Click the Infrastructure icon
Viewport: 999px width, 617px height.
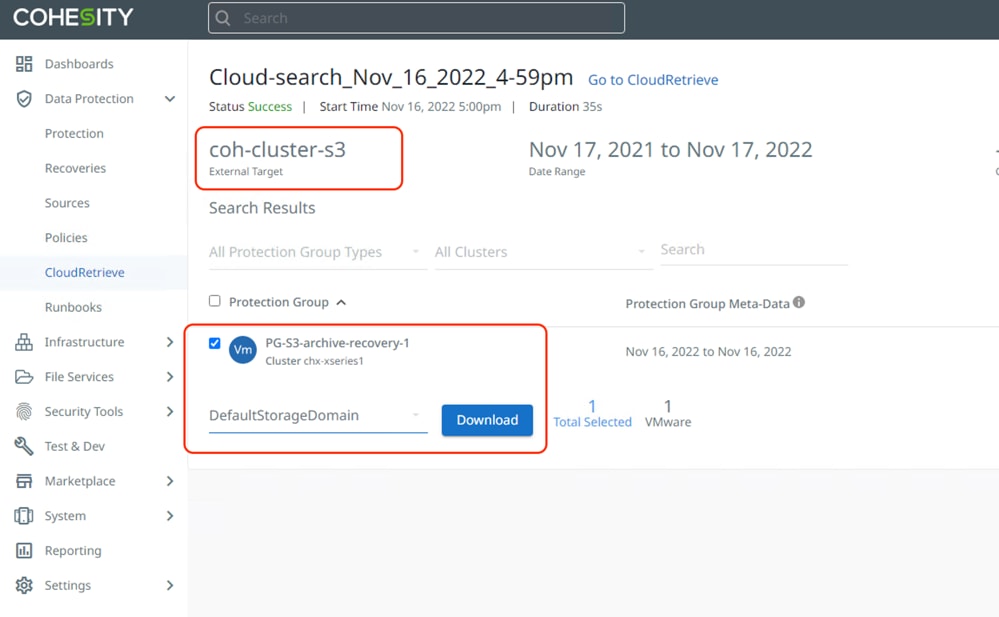(x=24, y=342)
